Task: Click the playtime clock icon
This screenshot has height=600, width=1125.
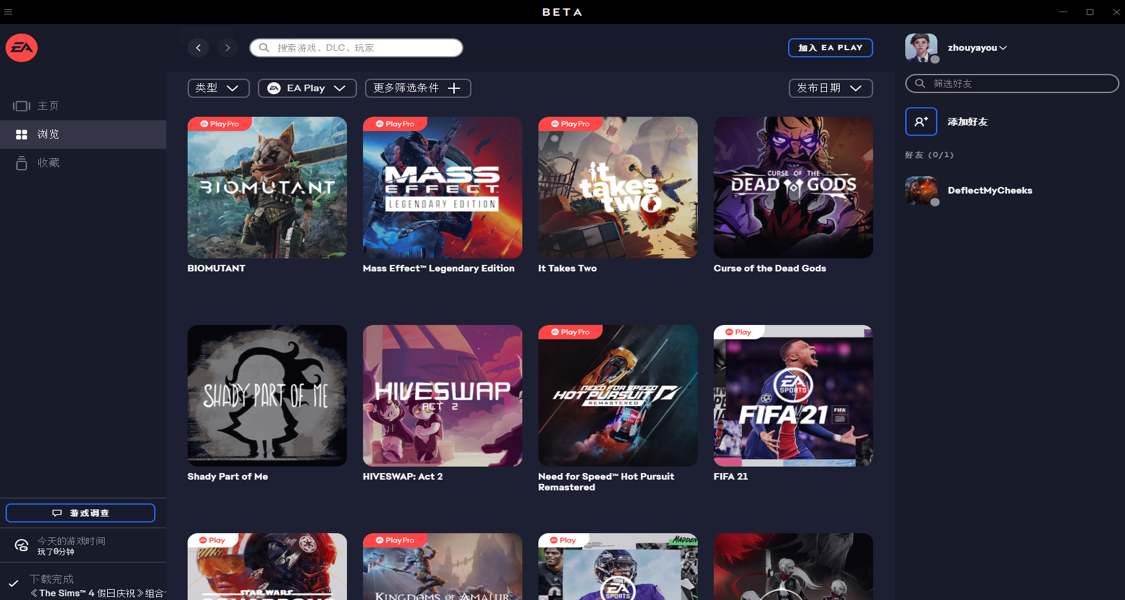Action: pyautogui.click(x=21, y=545)
